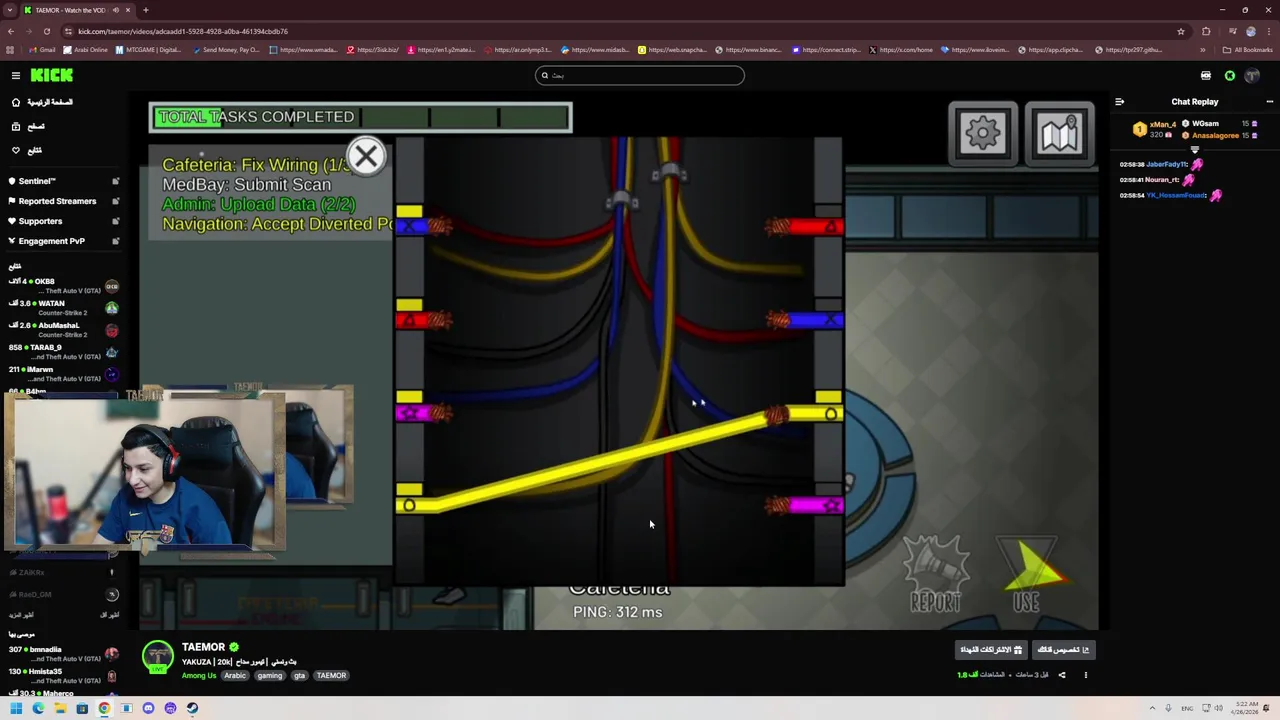The image size is (1280, 720).
Task: Open the Among Us map button
Action: (1059, 133)
